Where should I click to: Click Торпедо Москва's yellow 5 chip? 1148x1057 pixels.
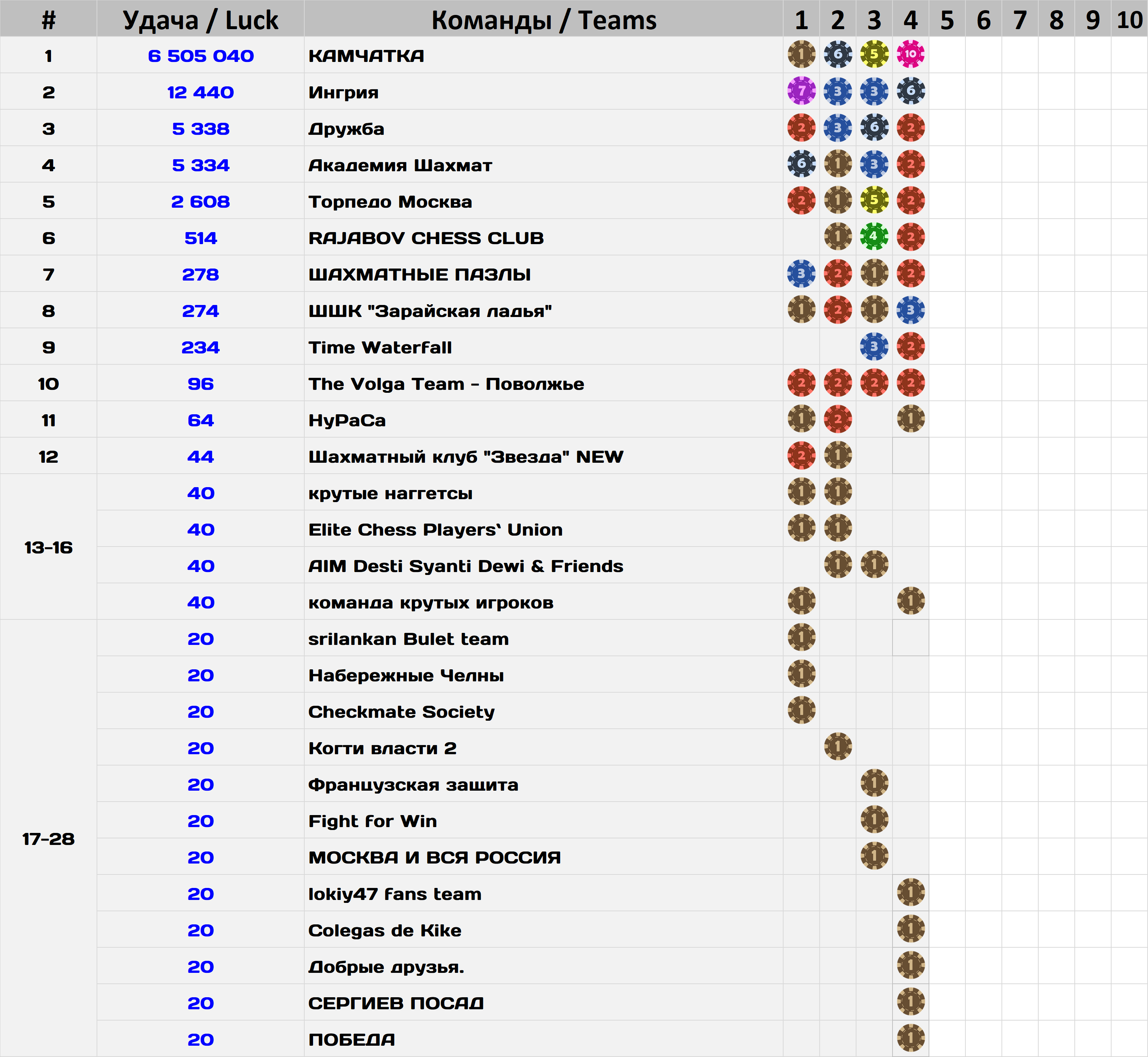click(x=874, y=200)
